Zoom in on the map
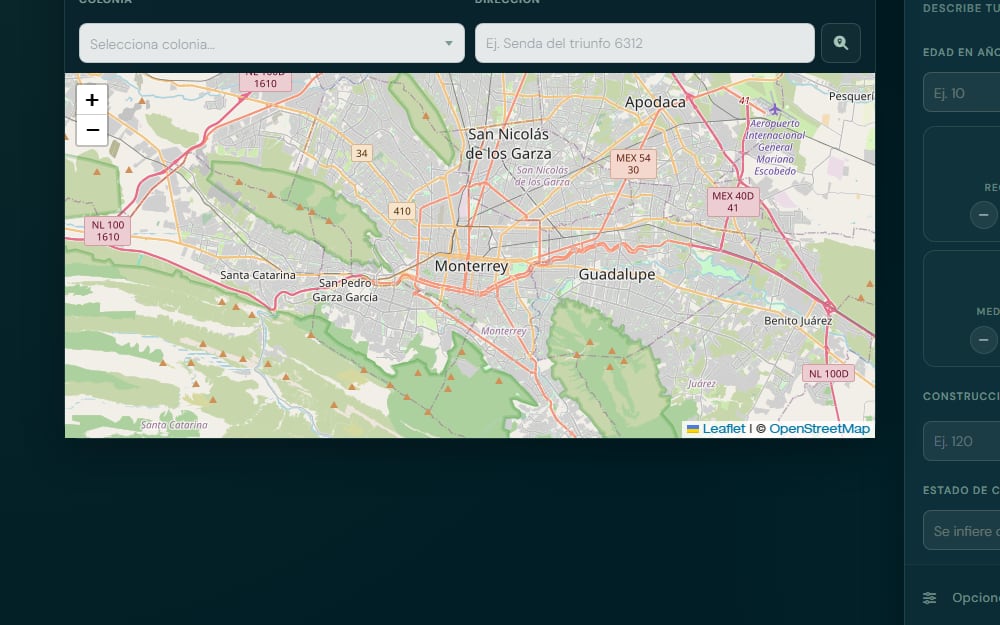This screenshot has width=1000, height=625. [x=92, y=100]
